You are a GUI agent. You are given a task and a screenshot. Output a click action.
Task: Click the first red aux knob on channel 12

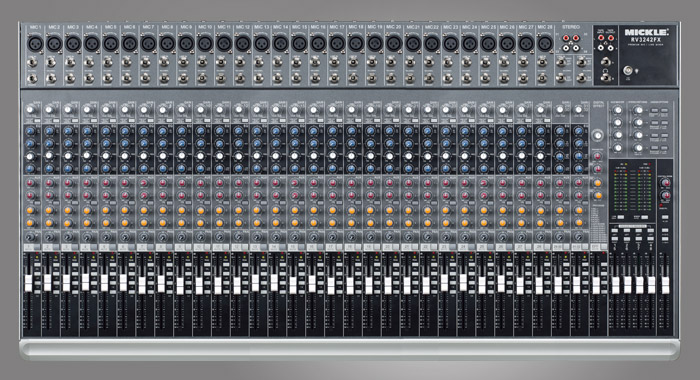[238, 183]
